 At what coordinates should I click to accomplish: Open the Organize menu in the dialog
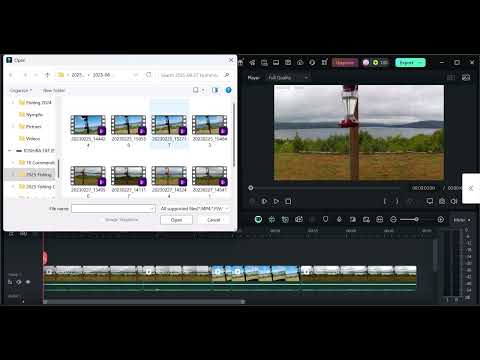point(21,90)
